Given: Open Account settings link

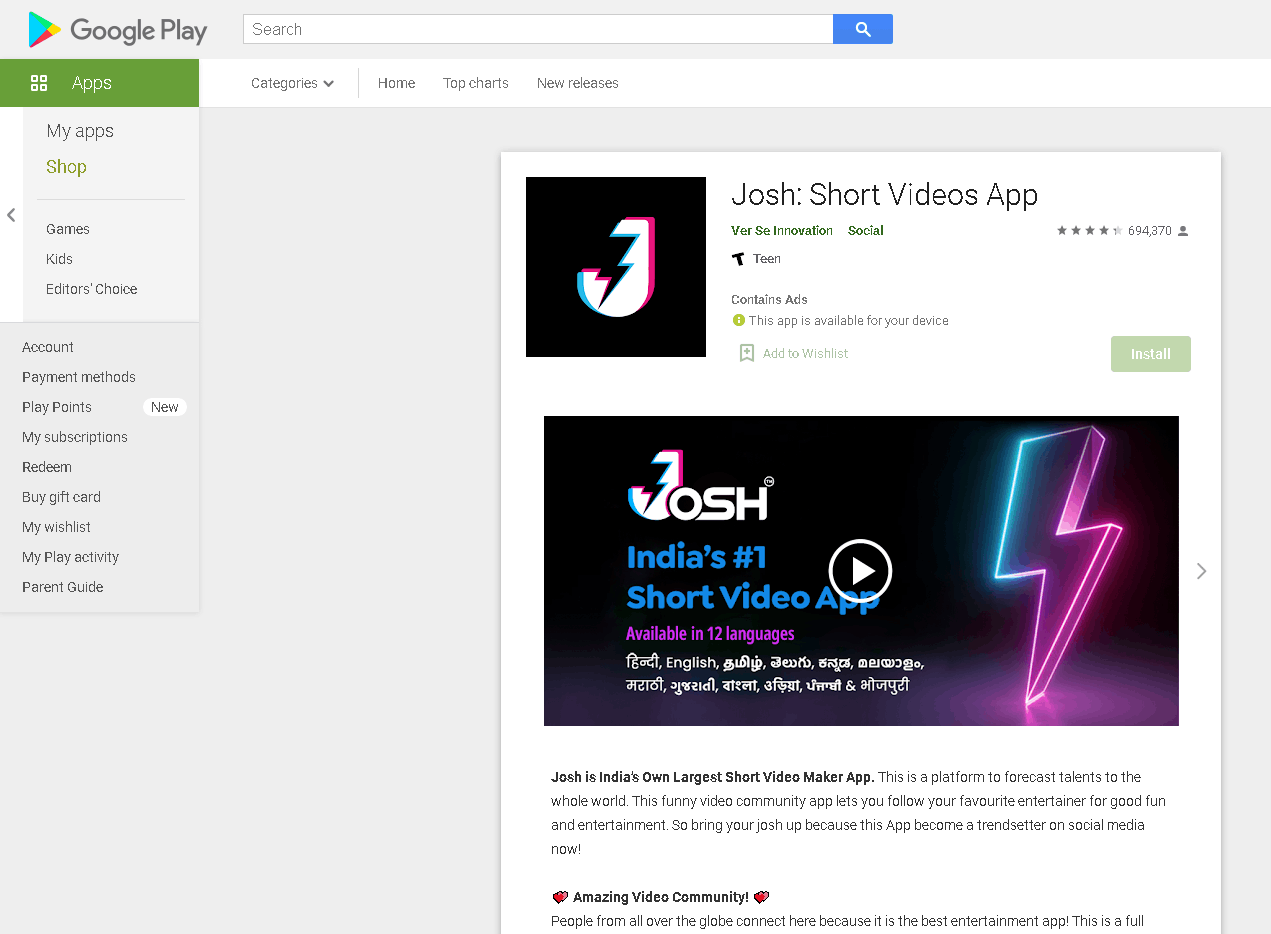Looking at the screenshot, I should point(48,347).
